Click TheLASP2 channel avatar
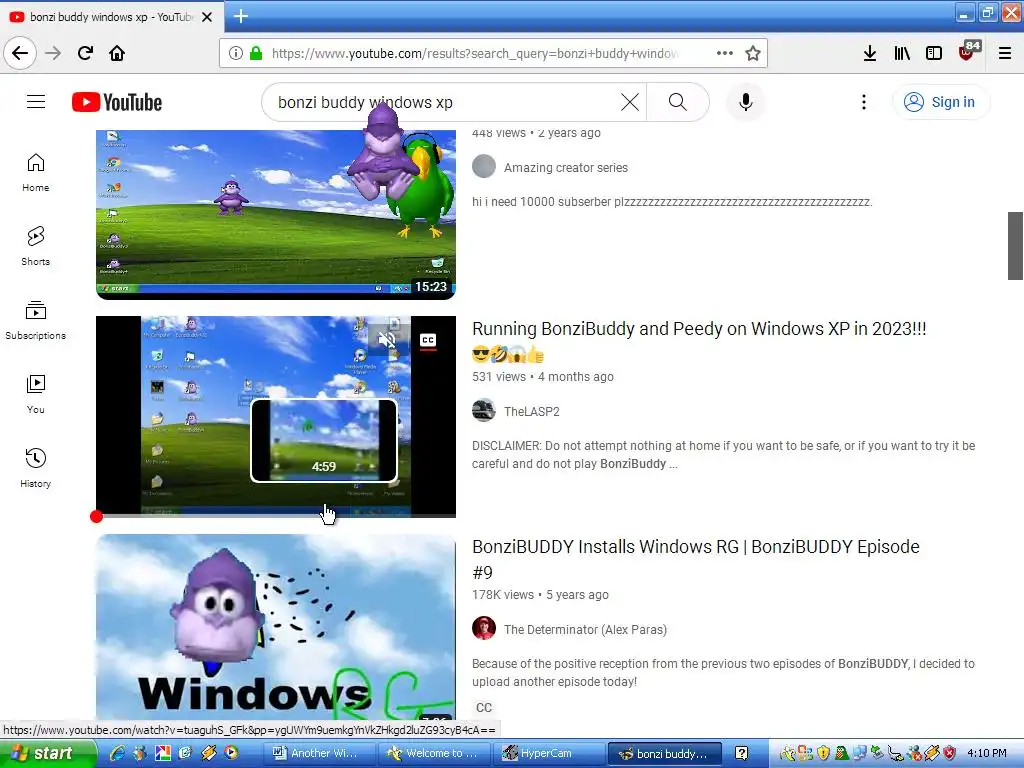Screen dimensions: 1024x768 click(x=484, y=411)
